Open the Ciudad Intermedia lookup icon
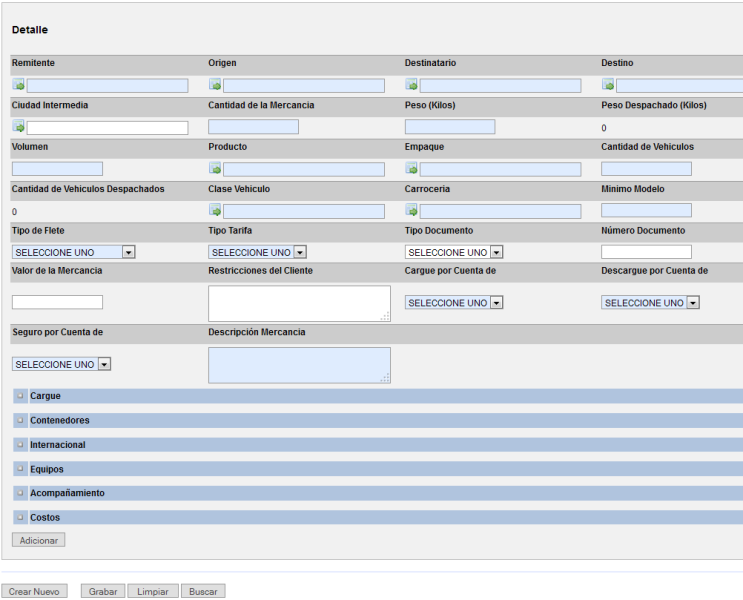The width and height of the screenshot is (743, 600). coord(18,127)
